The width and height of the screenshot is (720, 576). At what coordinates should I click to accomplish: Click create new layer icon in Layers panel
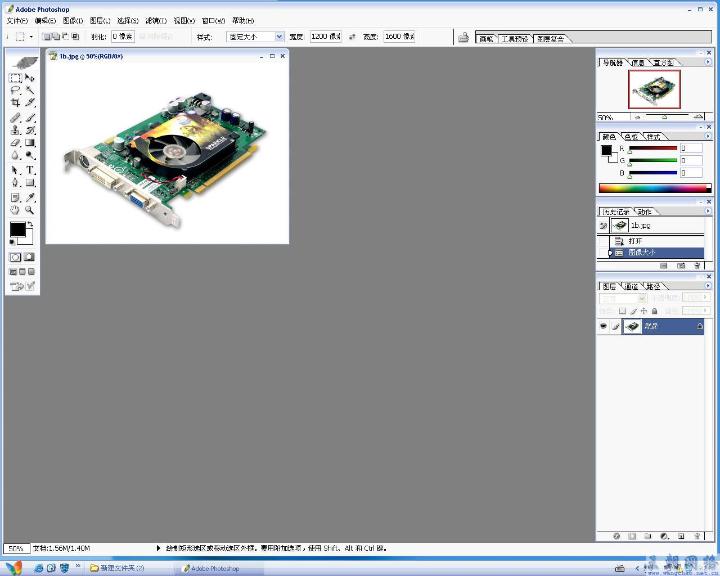click(x=681, y=536)
